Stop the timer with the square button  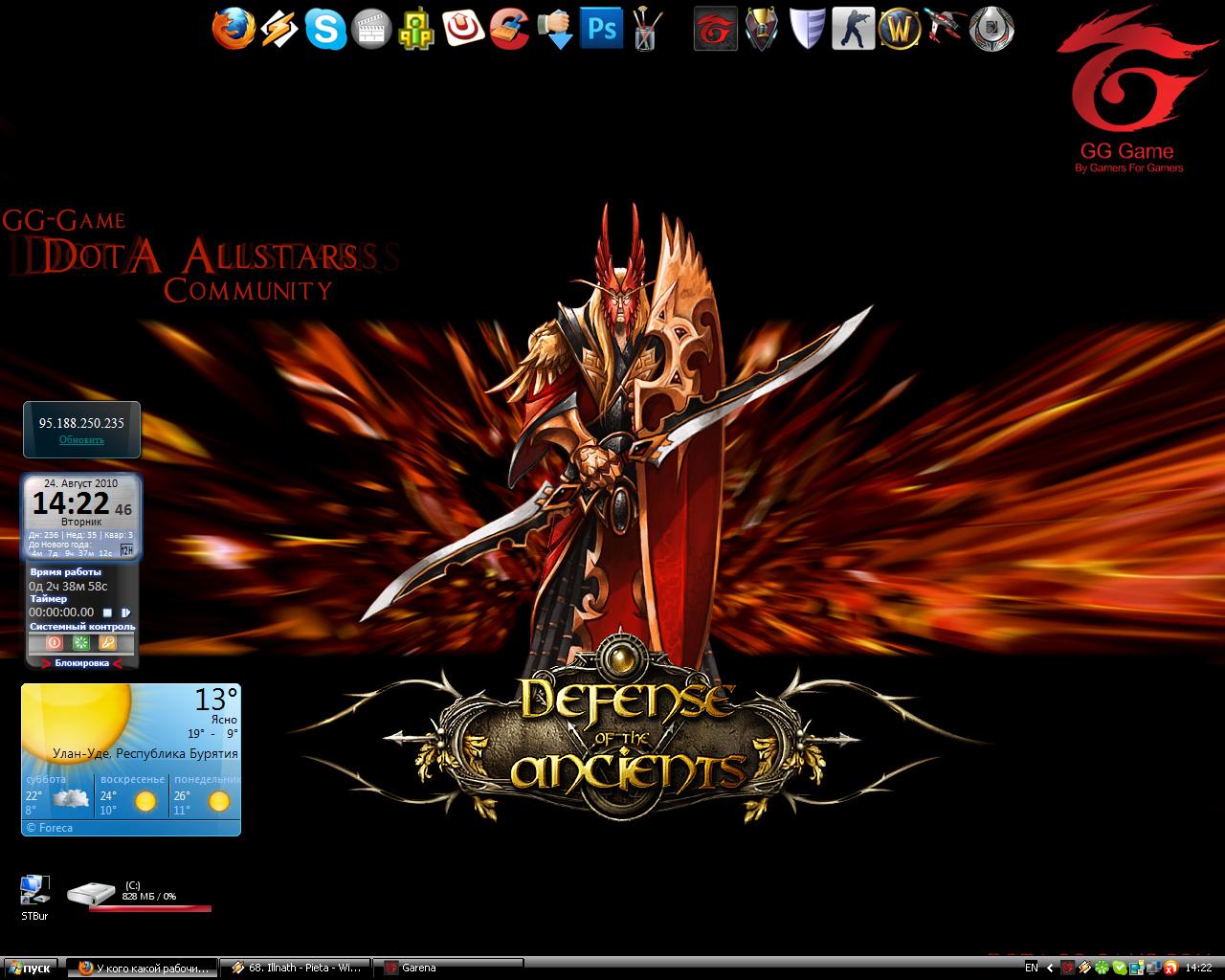[x=108, y=612]
